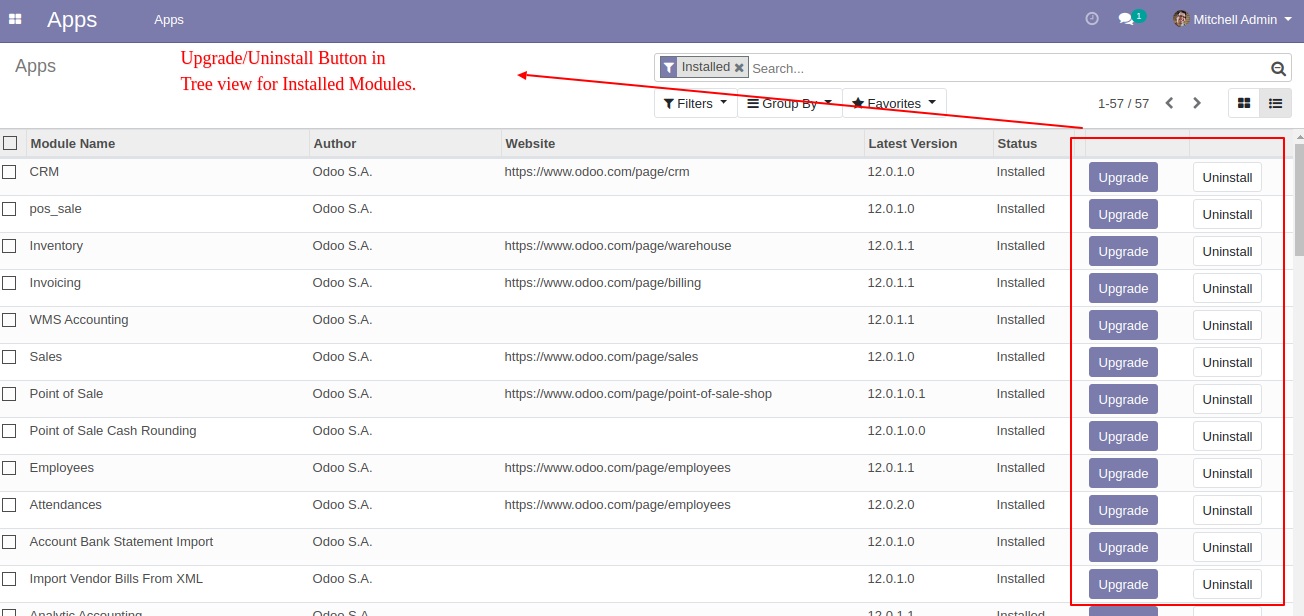Upgrade the CRM module
Viewport: 1304px width, 616px height.
(x=1123, y=178)
